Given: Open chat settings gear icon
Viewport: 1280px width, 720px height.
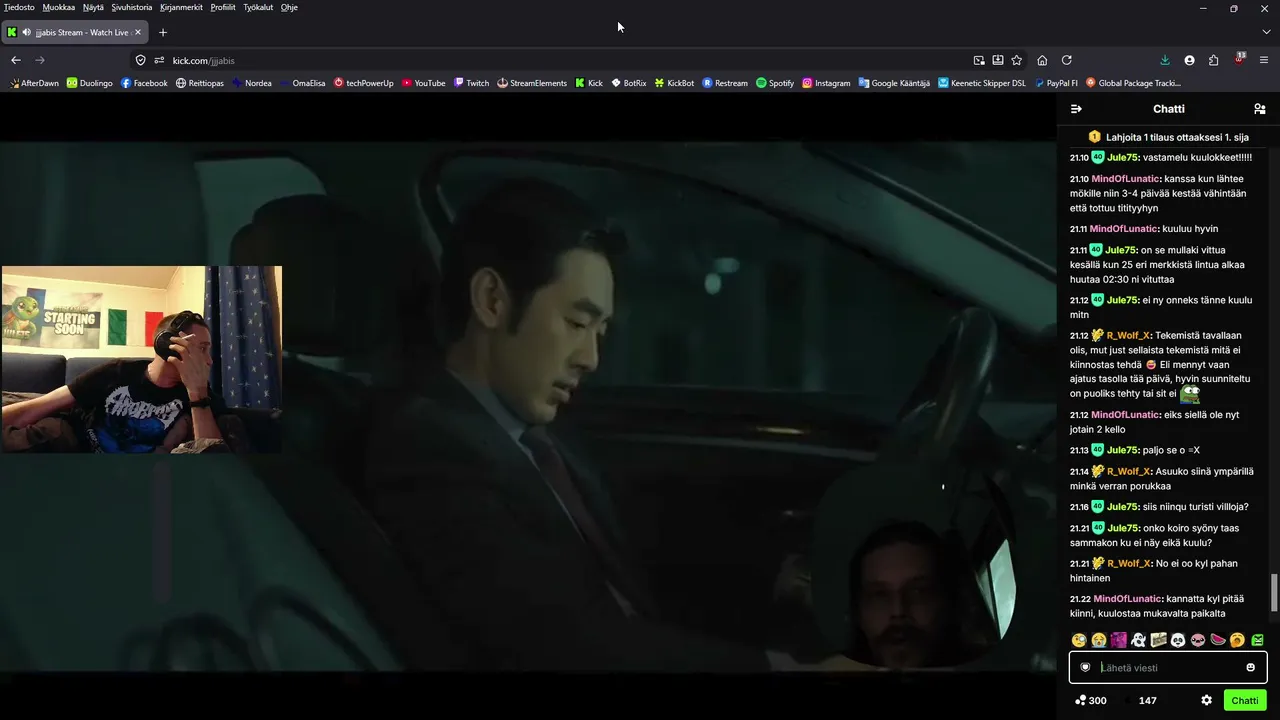Looking at the screenshot, I should pos(1206,700).
